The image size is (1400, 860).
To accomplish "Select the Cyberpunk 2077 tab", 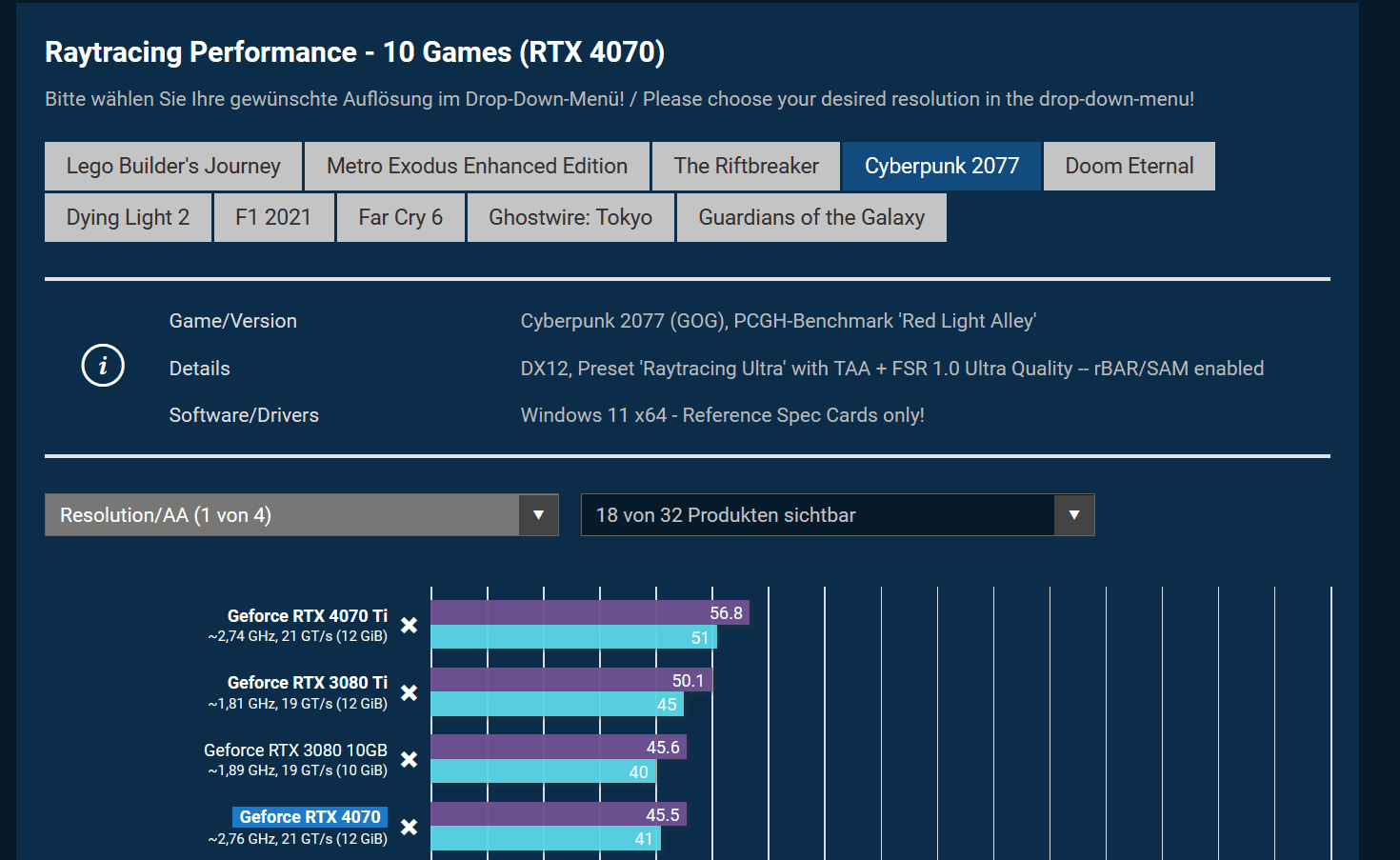I will [942, 167].
